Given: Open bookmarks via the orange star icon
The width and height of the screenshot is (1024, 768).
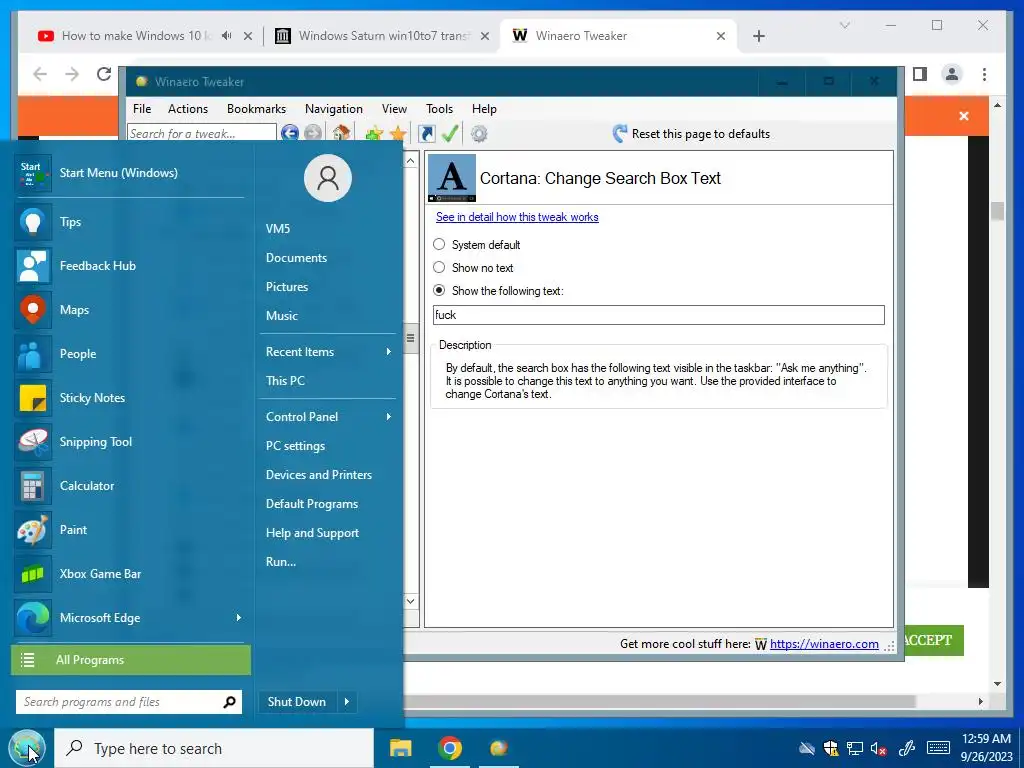Looking at the screenshot, I should point(398,134).
